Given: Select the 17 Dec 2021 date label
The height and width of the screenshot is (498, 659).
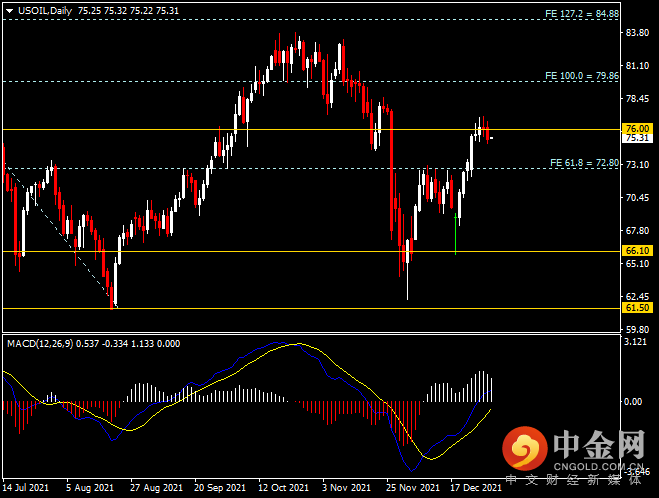Looking at the screenshot, I should [x=476, y=488].
